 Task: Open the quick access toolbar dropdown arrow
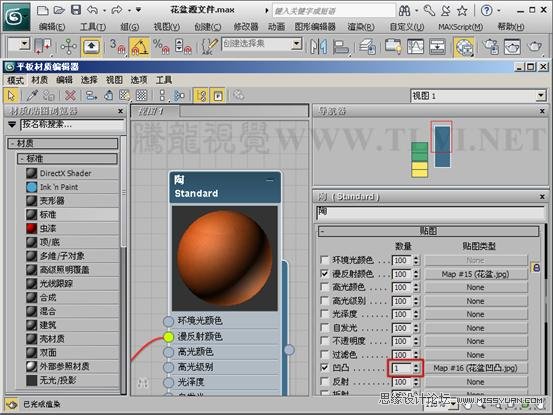[x=139, y=10]
